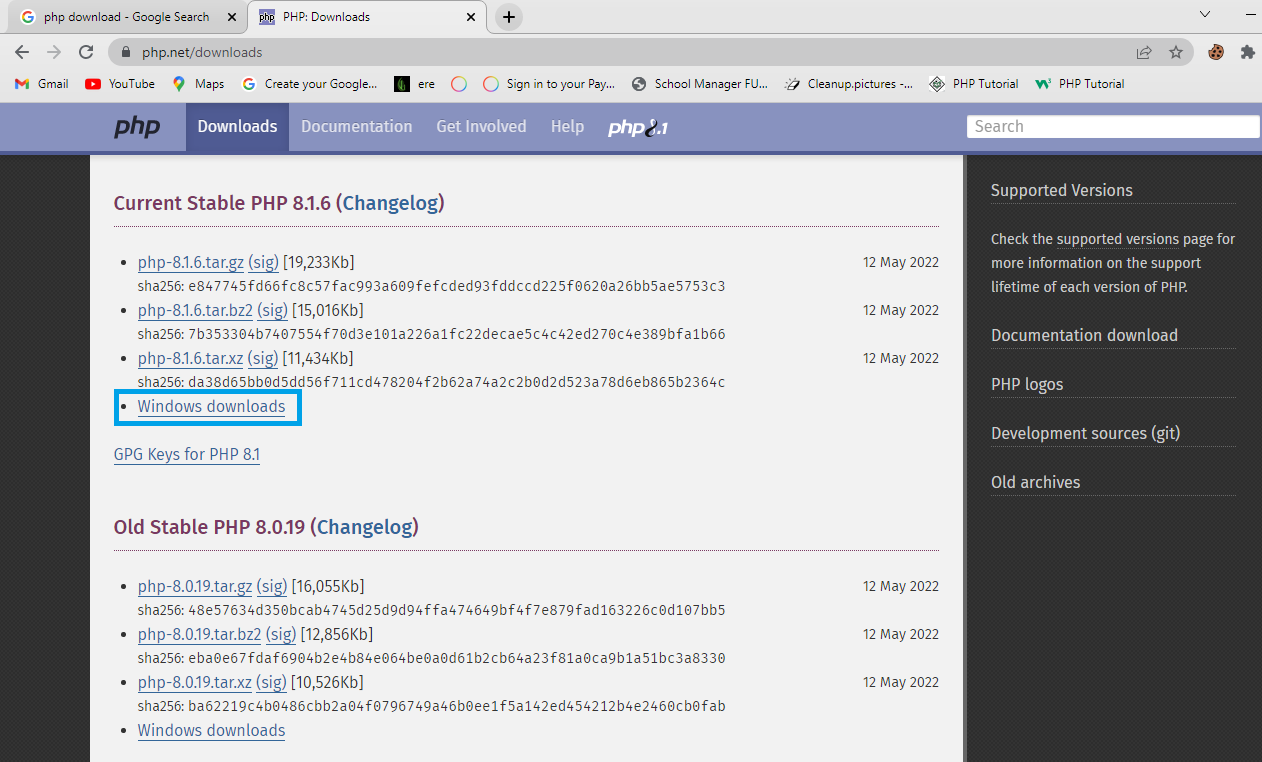
Task: Open the extensions puzzle piece icon
Action: pos(1247,52)
